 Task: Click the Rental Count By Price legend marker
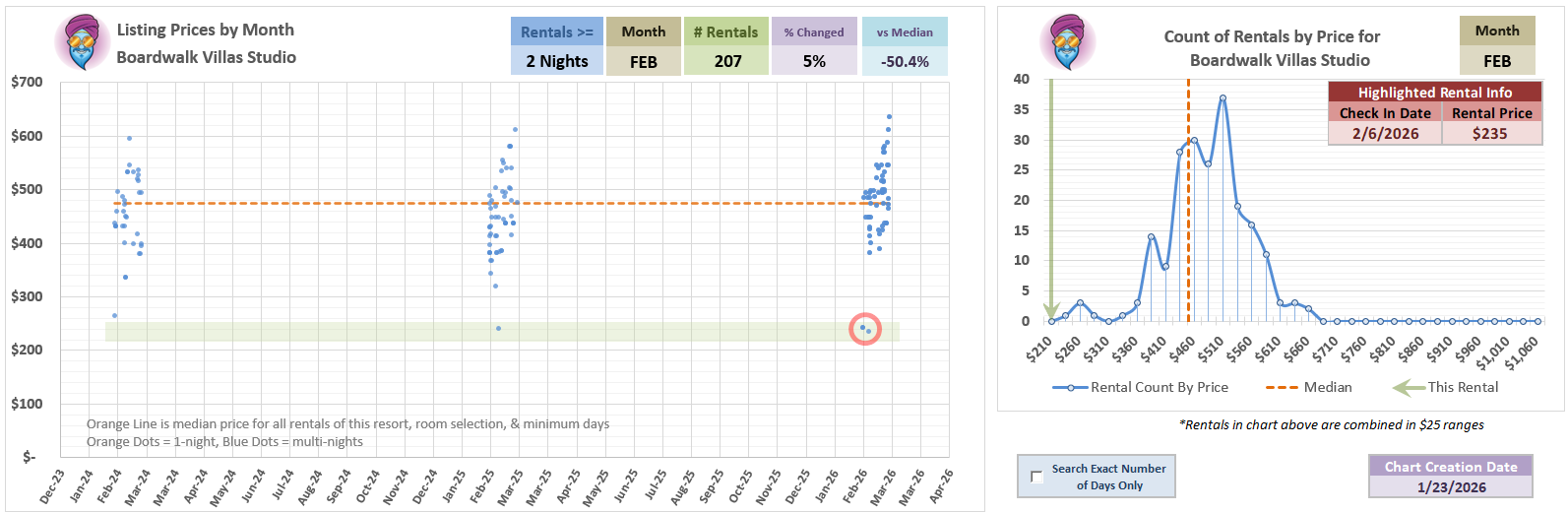click(1070, 388)
